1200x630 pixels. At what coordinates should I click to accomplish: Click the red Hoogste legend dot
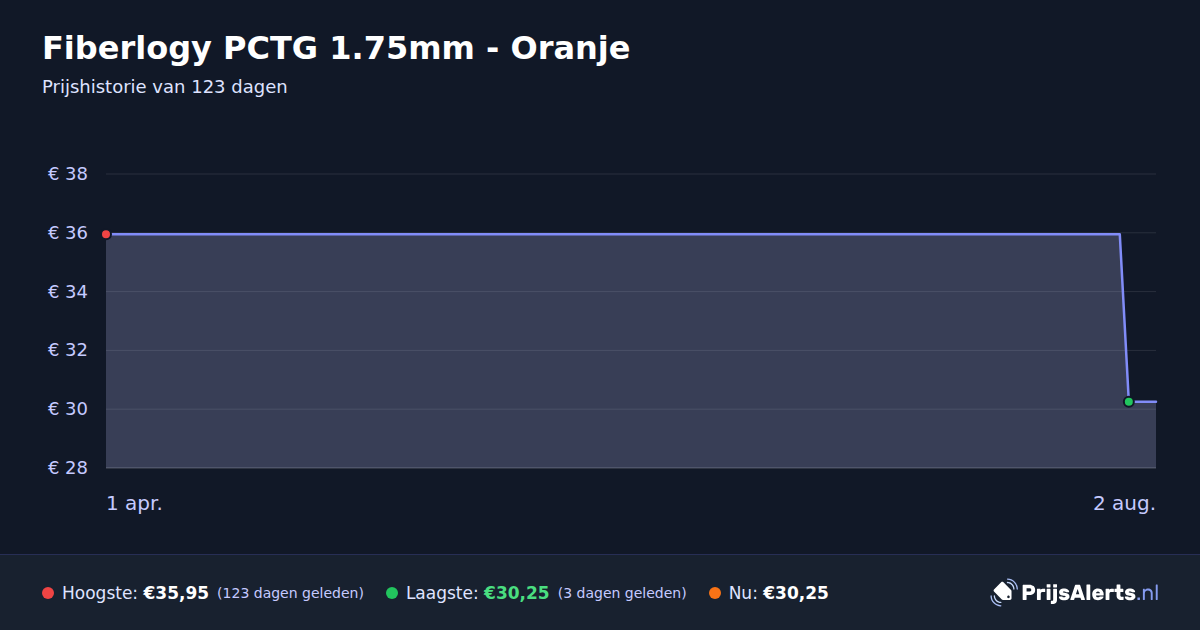[x=48, y=593]
